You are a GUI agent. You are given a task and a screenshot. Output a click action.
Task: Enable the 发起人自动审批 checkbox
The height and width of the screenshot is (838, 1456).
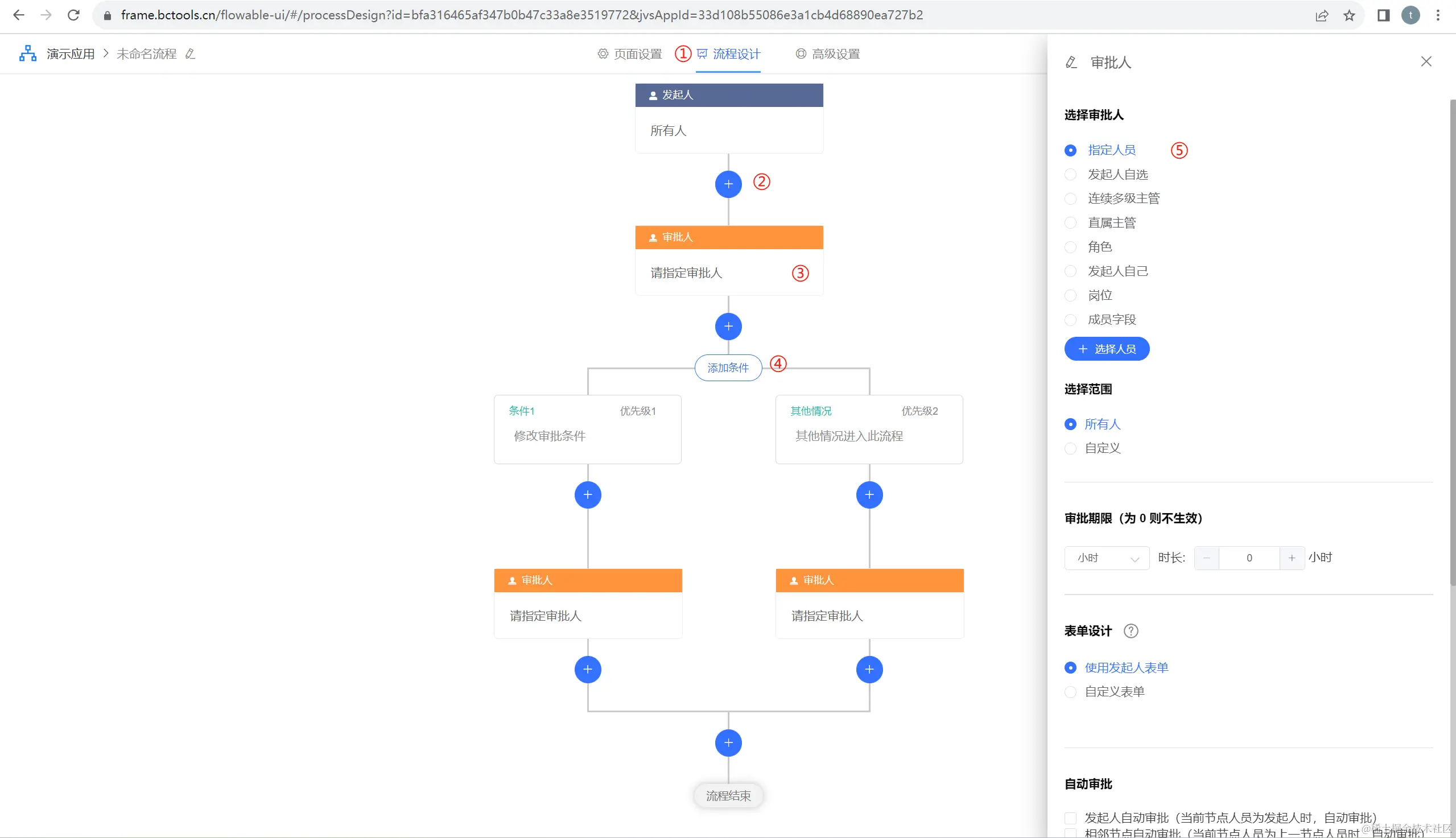pos(1070,818)
